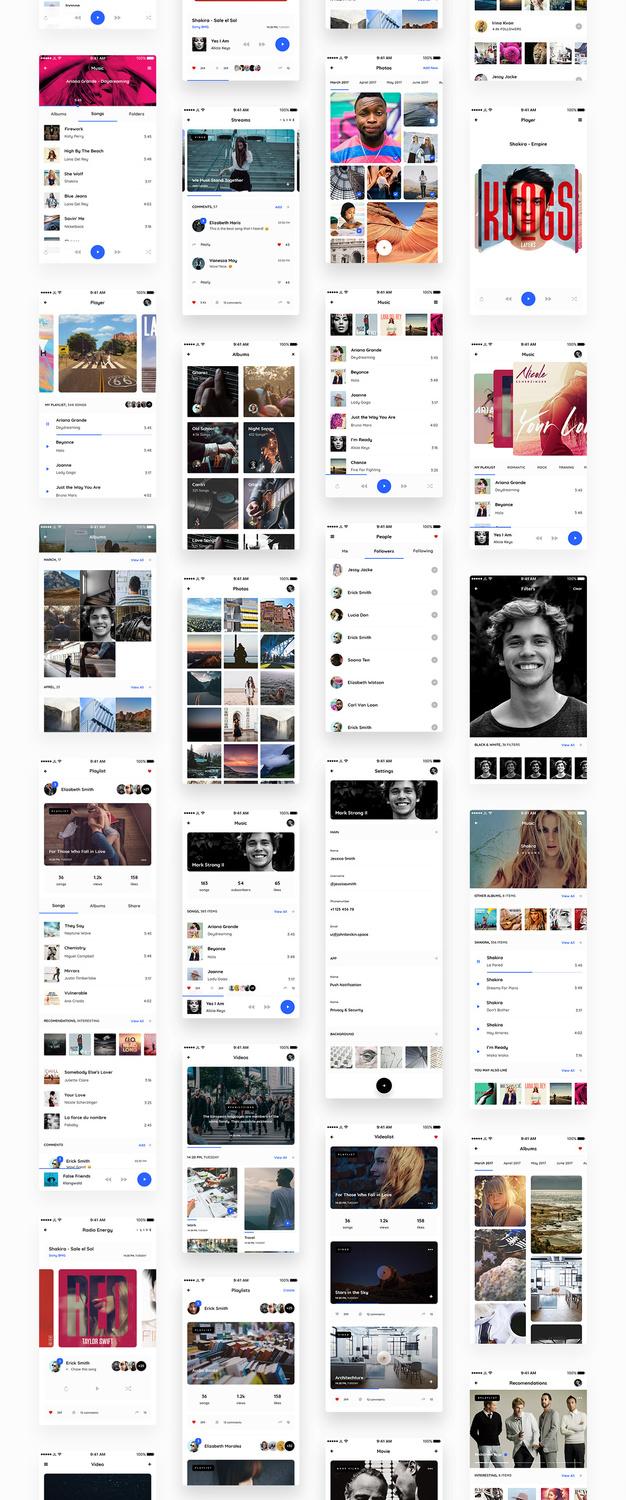Switch to Followers tab in People
This screenshot has height=1500, width=626.
pyautogui.click(x=384, y=551)
